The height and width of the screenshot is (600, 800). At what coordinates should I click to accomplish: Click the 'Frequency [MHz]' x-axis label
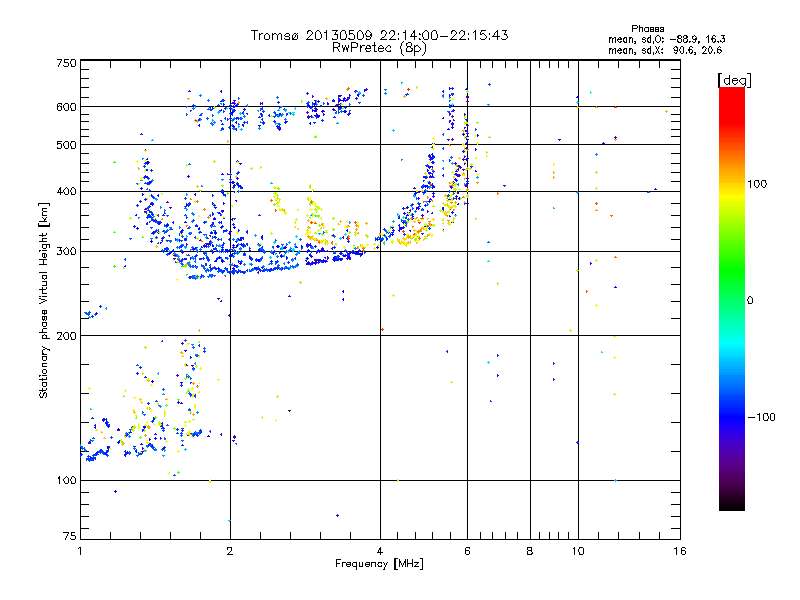click(x=379, y=564)
